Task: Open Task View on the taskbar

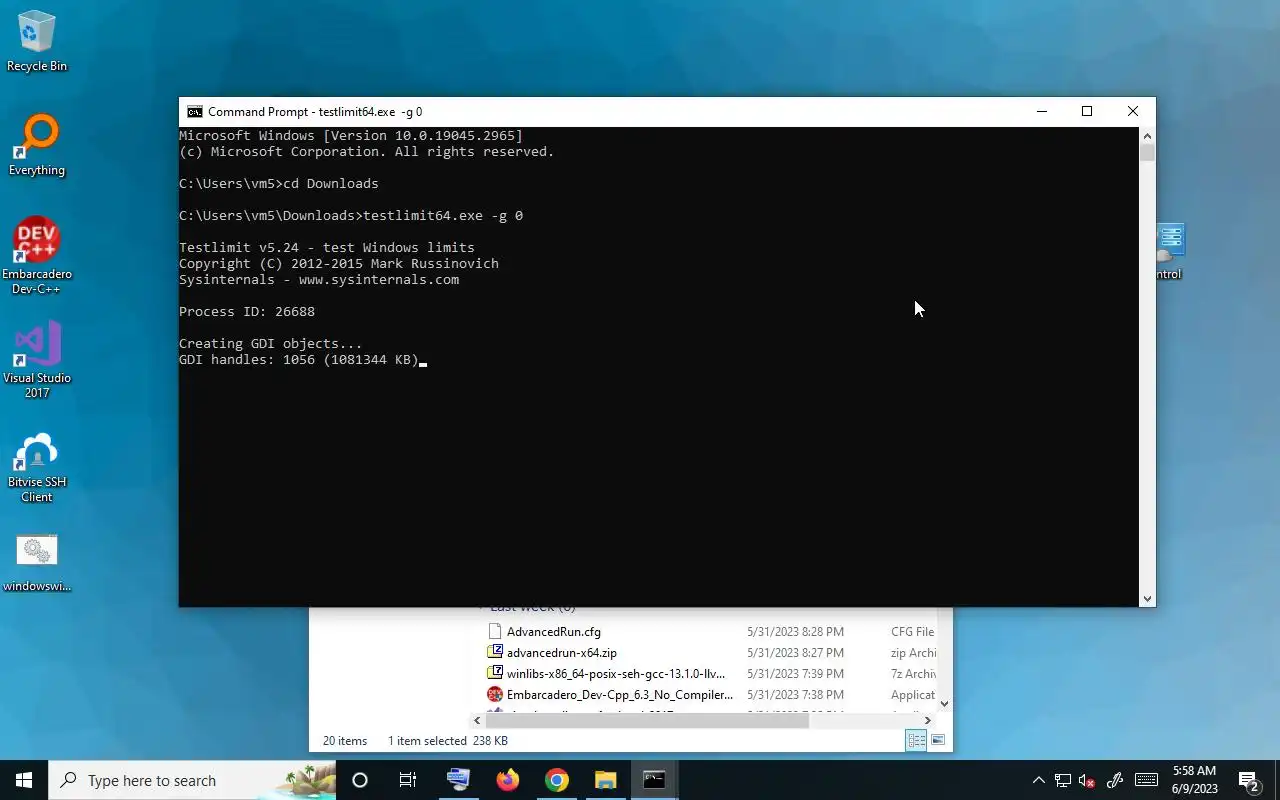Action: tap(407, 780)
